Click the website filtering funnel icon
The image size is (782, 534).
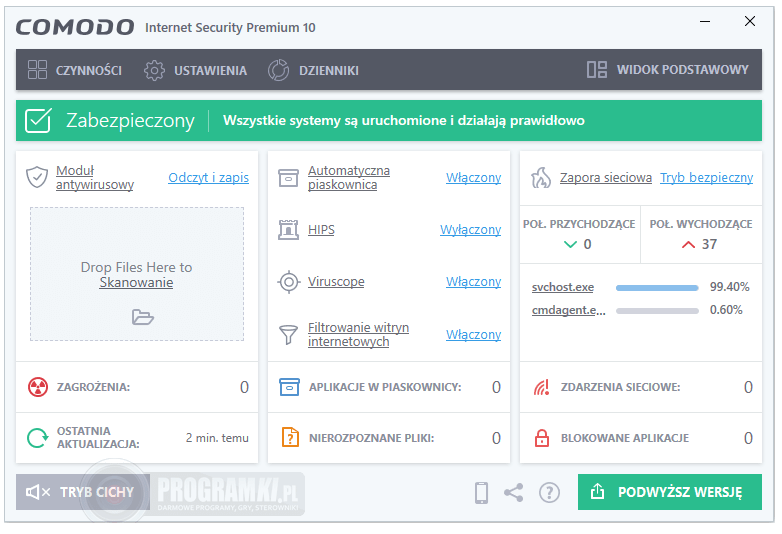(288, 335)
